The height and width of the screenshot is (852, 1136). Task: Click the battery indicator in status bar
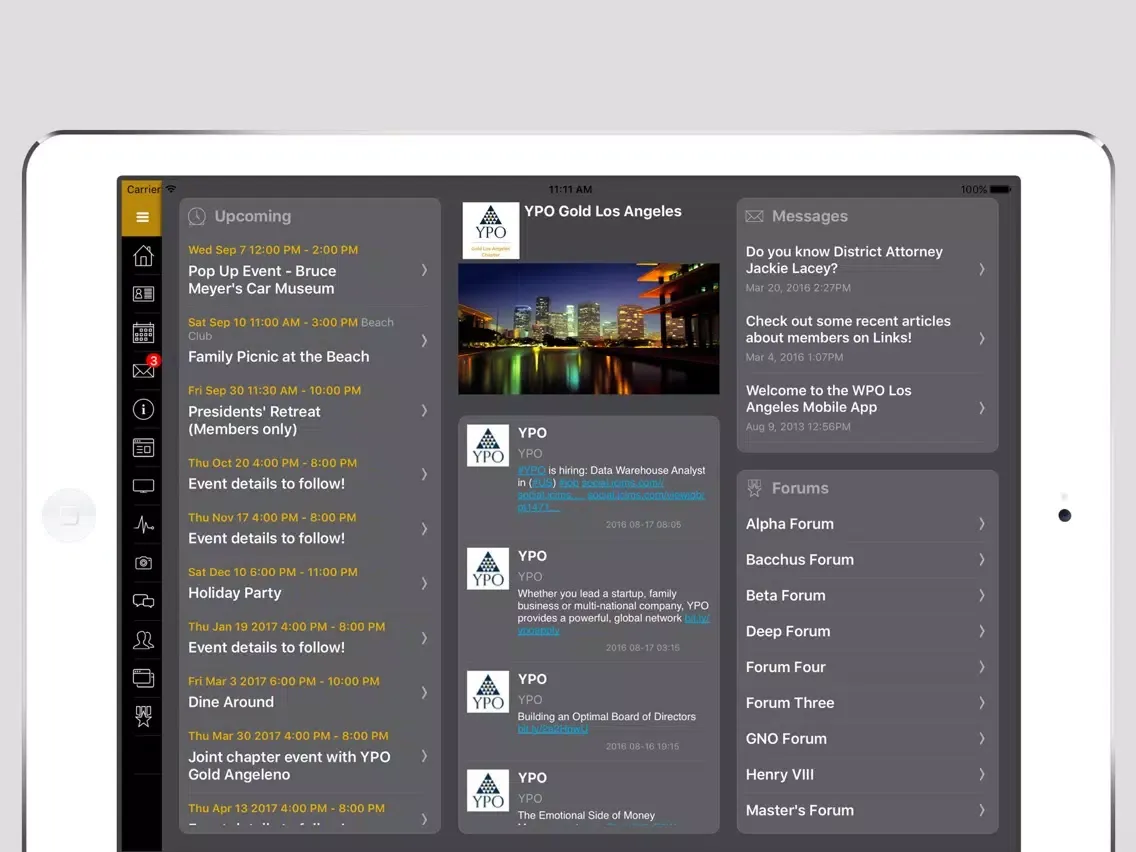(1001, 189)
